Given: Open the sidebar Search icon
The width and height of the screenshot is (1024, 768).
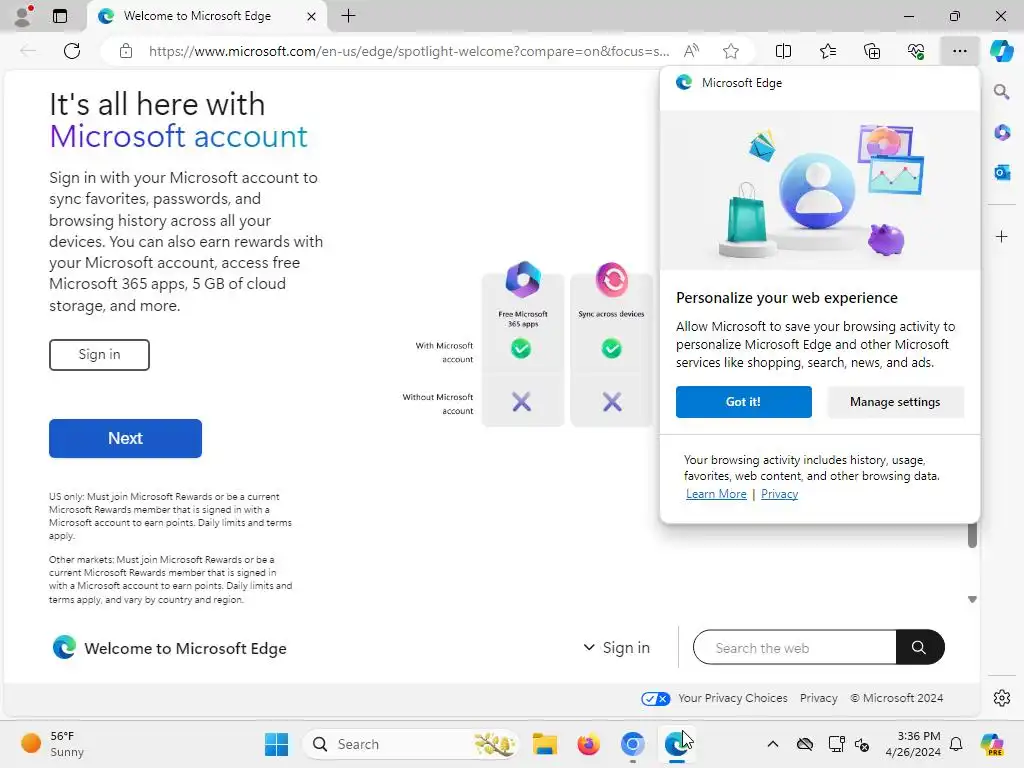Looking at the screenshot, I should pos(1001,91).
